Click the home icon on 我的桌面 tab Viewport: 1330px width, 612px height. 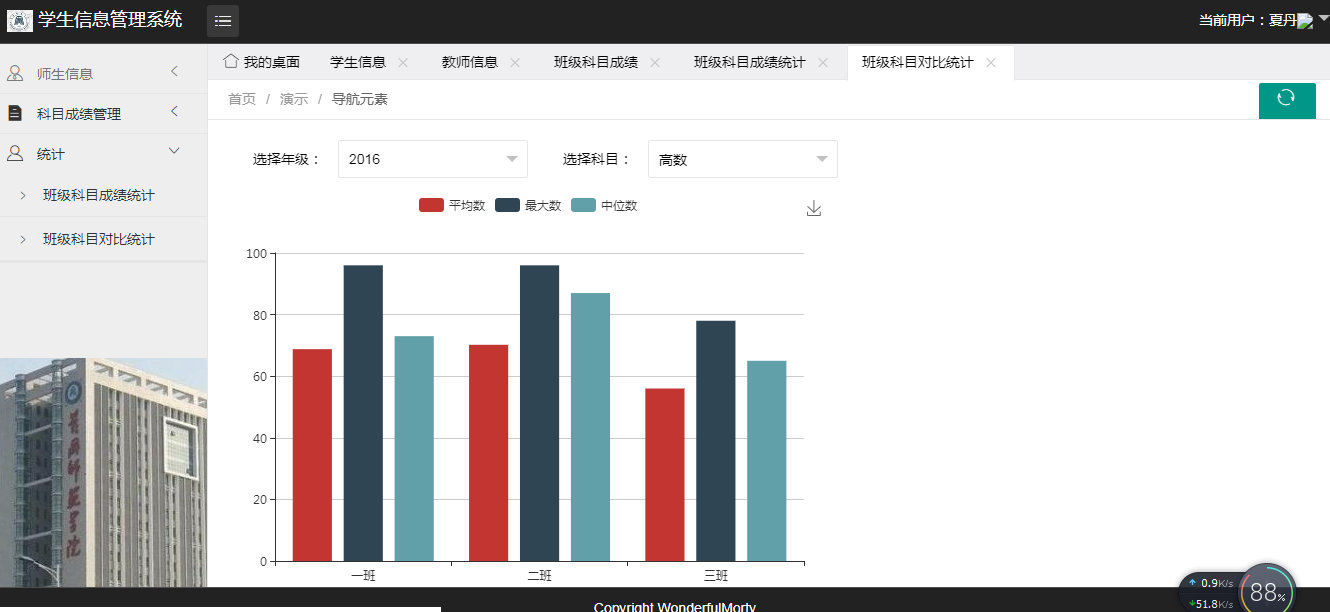231,61
